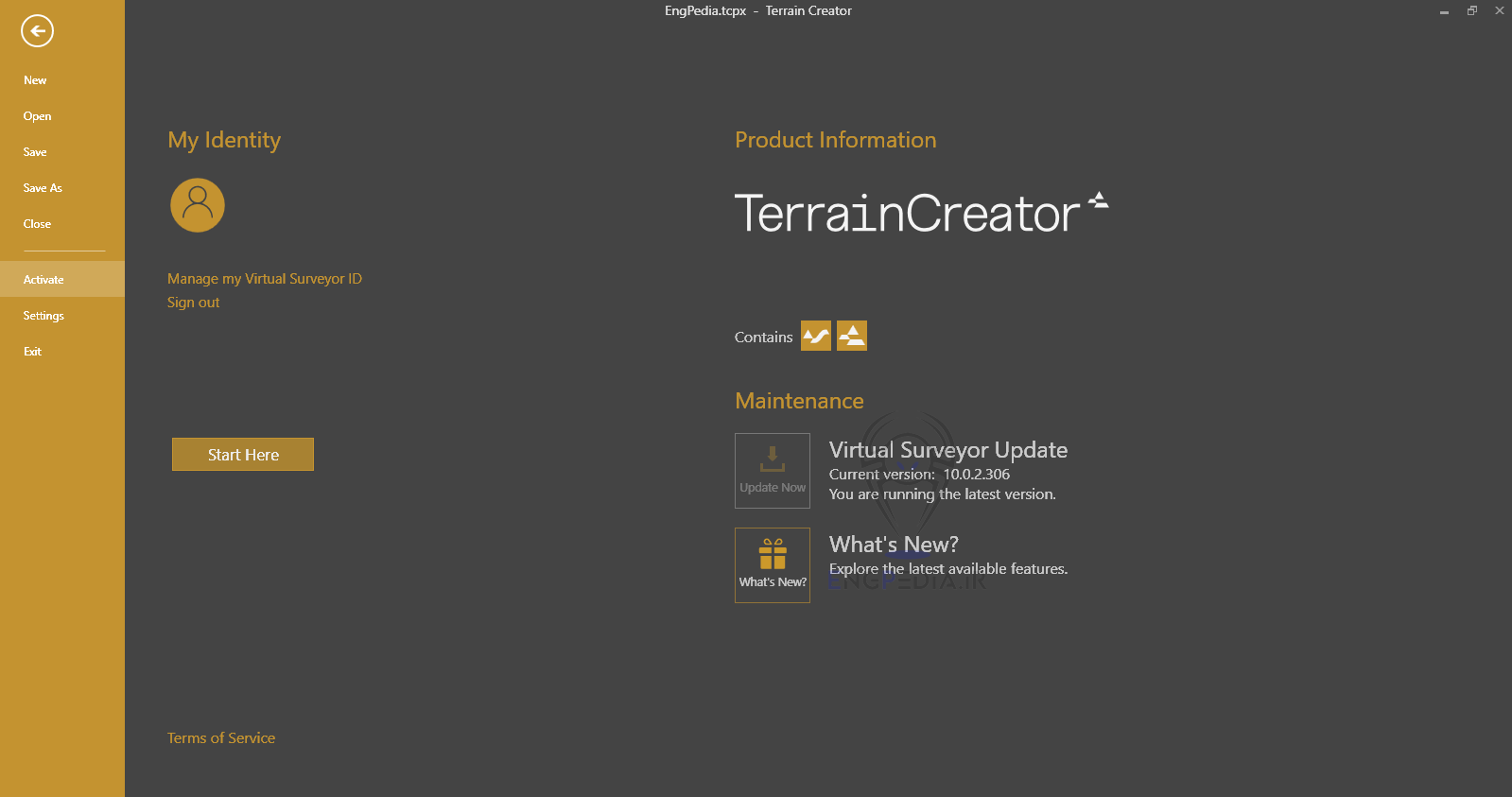This screenshot has height=797, width=1512.
Task: Restore down the Terrain Creator window
Action: click(x=1472, y=11)
